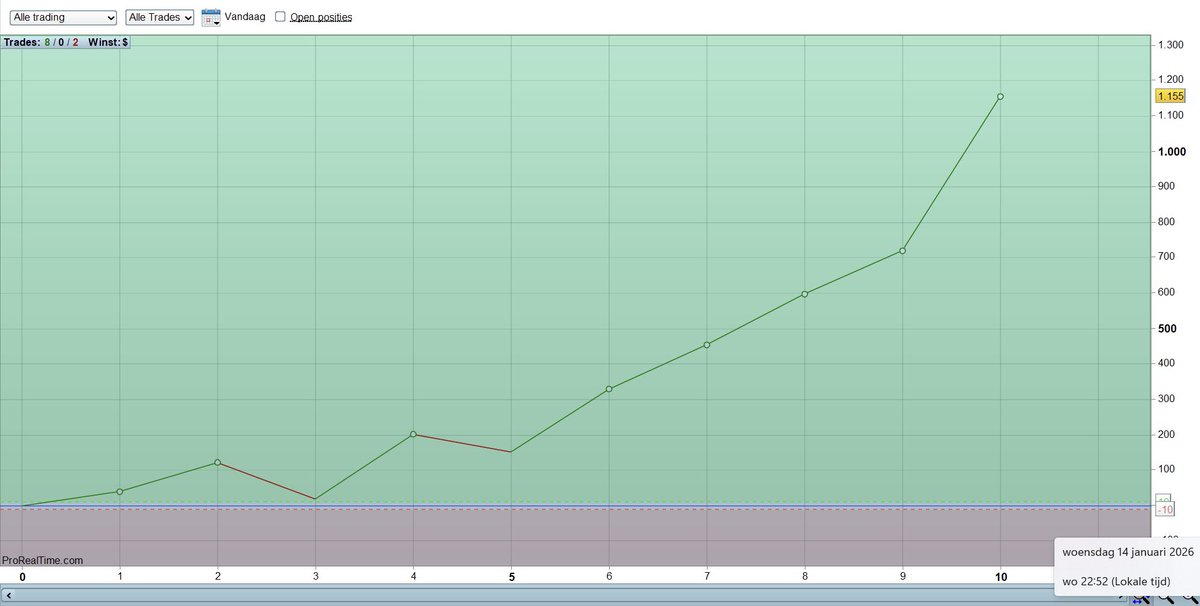Click the 300 vertical axis value

(1168, 398)
